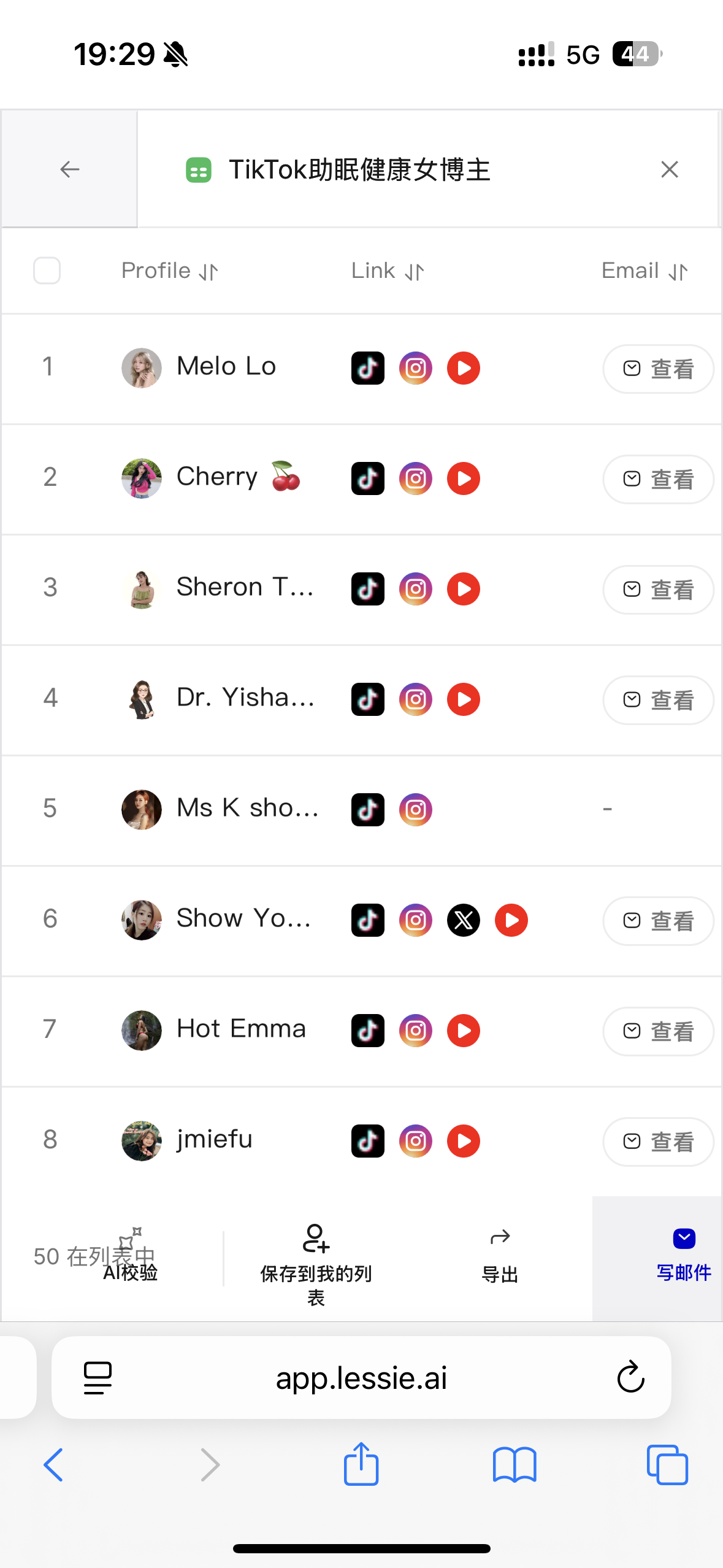Toggle the select-all checkbox in header
The width and height of the screenshot is (723, 1568).
point(47,271)
